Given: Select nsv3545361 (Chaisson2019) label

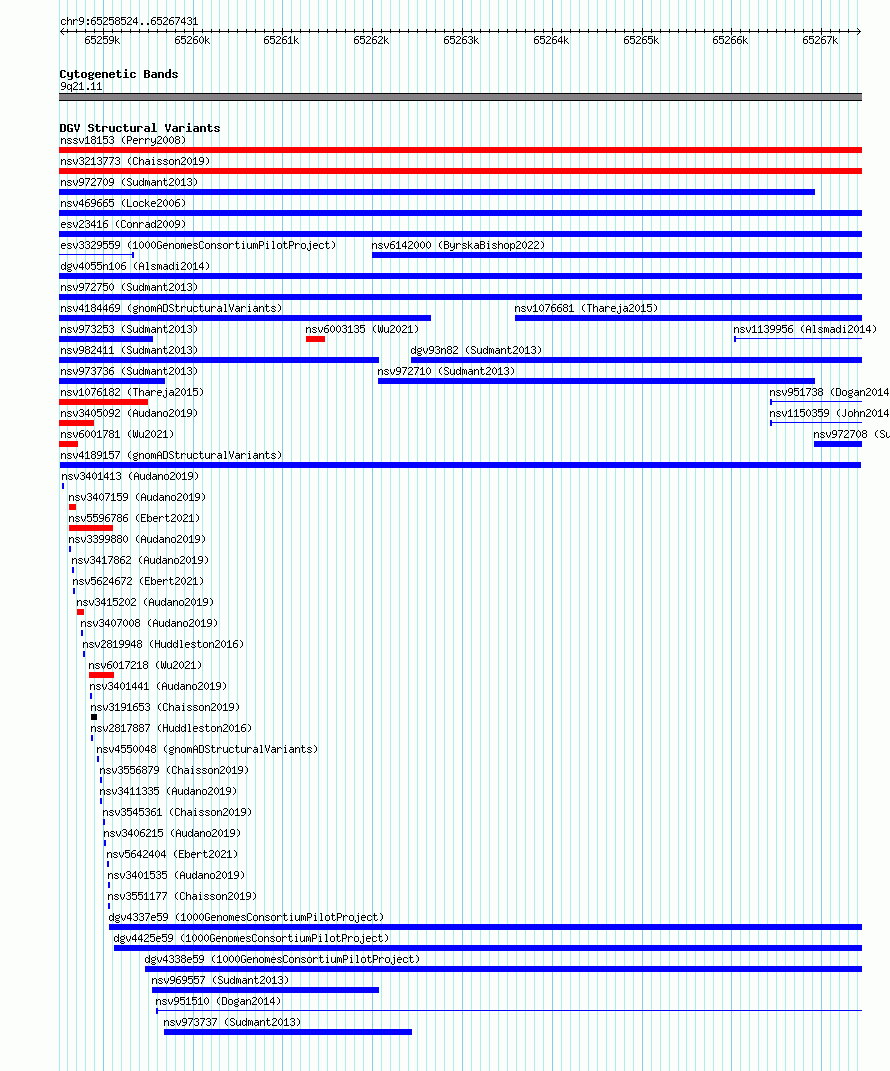Looking at the screenshot, I should tap(178, 813).
